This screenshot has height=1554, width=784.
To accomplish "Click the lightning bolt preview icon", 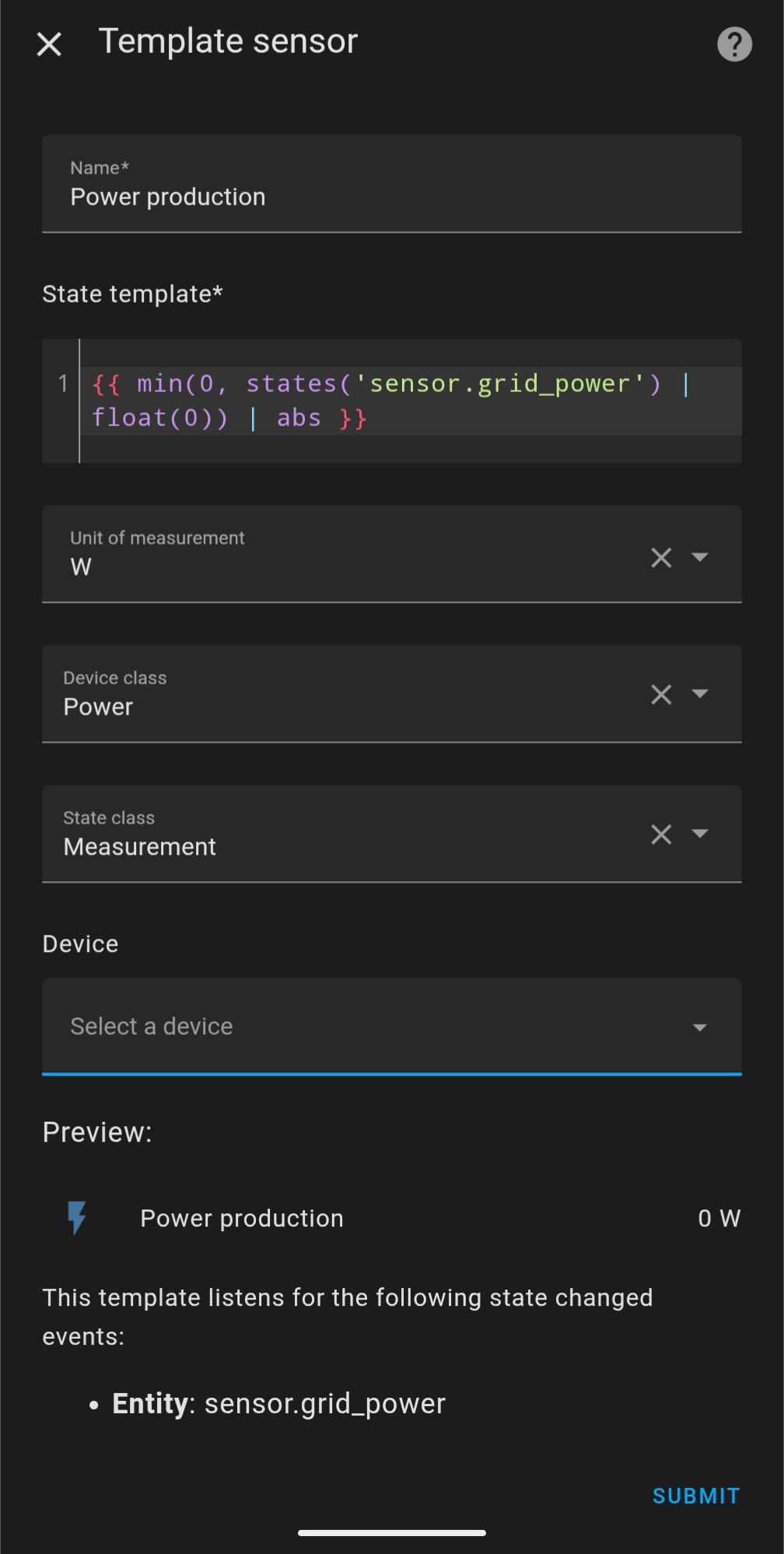I will click(76, 1218).
